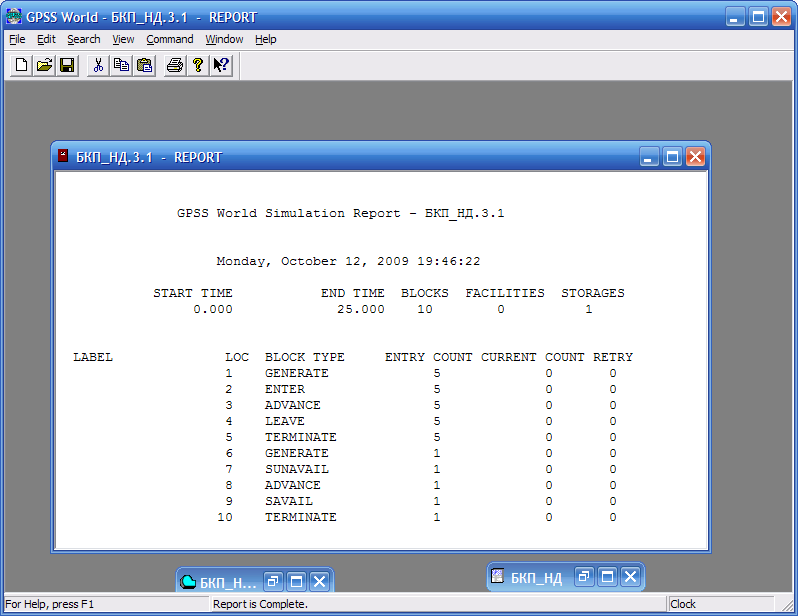Click the icon of minimized БКП_НД window
798x616 pixels.
(497, 576)
